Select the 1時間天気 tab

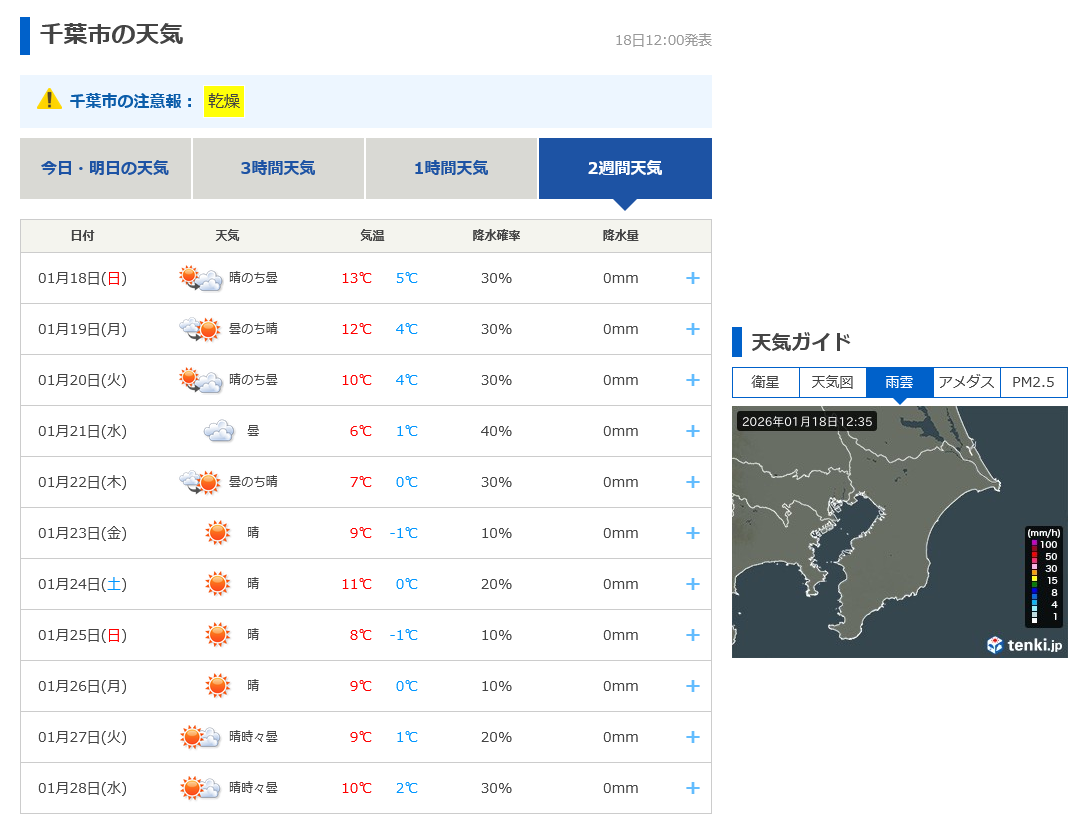coord(451,168)
